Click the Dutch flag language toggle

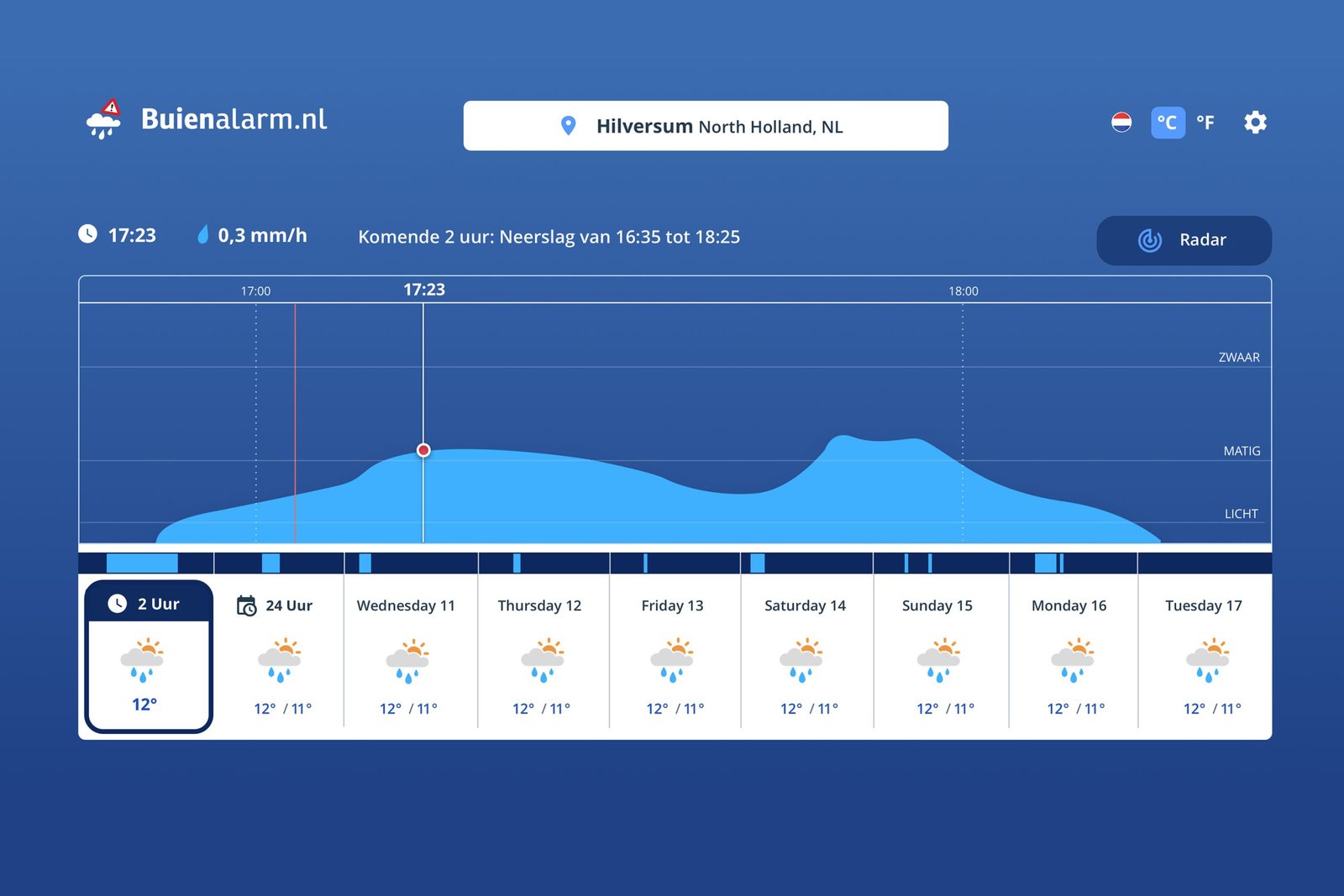click(x=1121, y=122)
